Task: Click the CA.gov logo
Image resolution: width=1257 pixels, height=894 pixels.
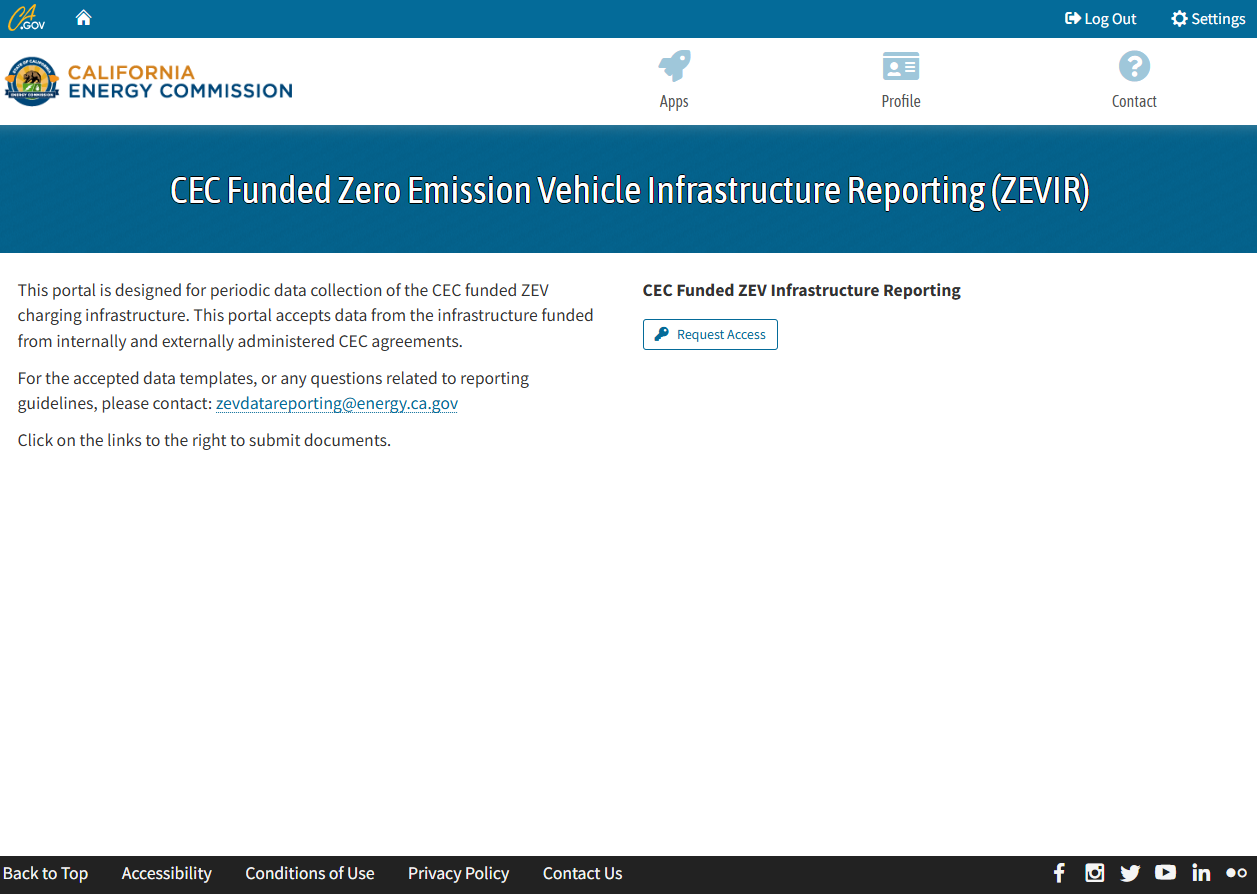Action: click(26, 17)
